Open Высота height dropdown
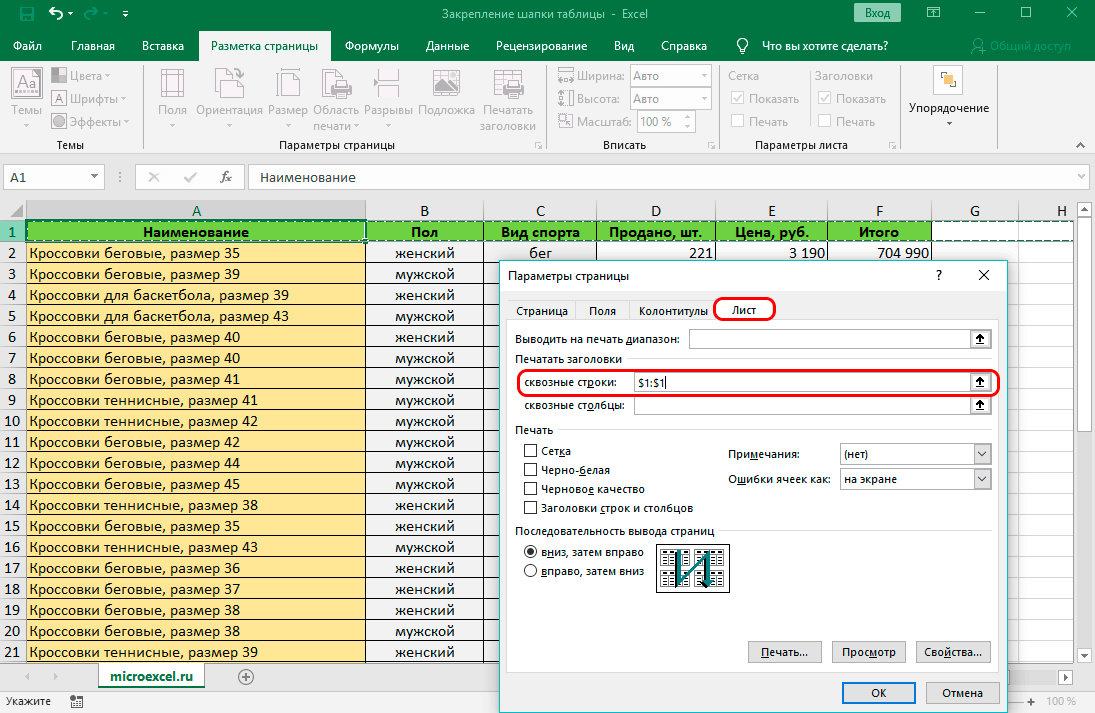Viewport: 1095px width, 713px height. pyautogui.click(x=704, y=98)
